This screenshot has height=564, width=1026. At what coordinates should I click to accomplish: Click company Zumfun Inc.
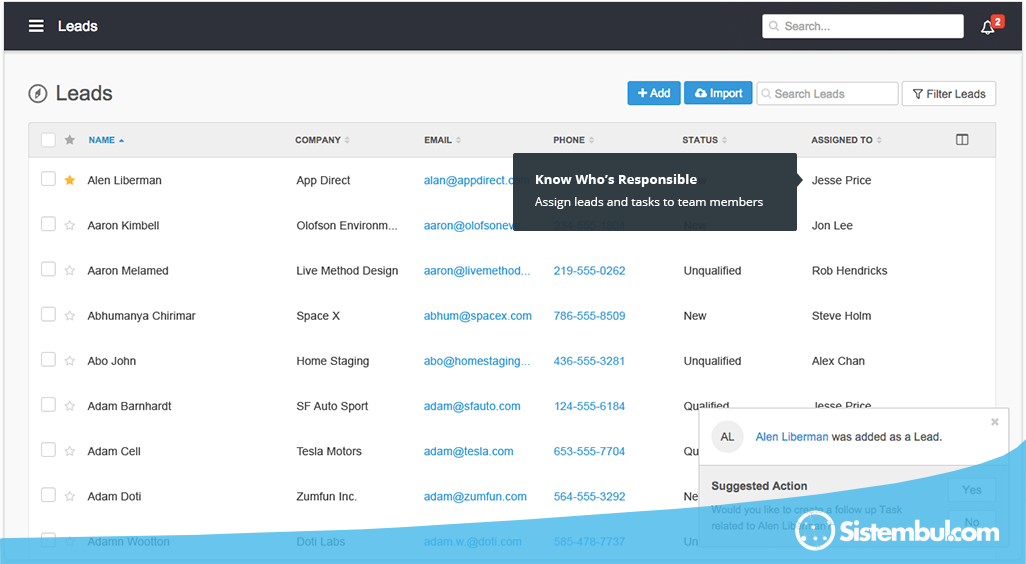(327, 496)
